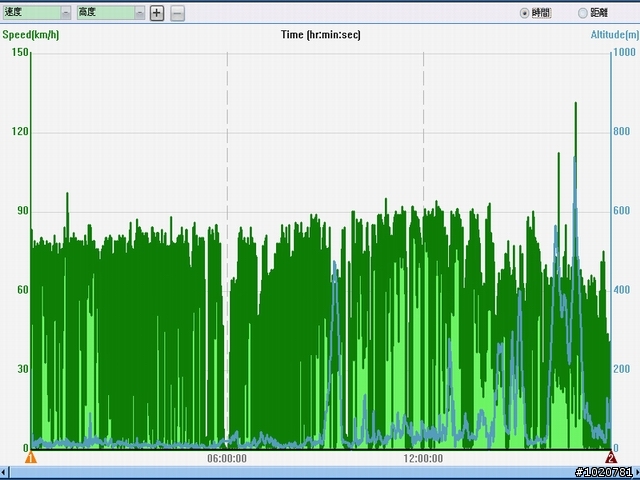Open the 速度 (speed) dropdown
This screenshot has height=480, width=640.
pyautogui.click(x=37, y=13)
